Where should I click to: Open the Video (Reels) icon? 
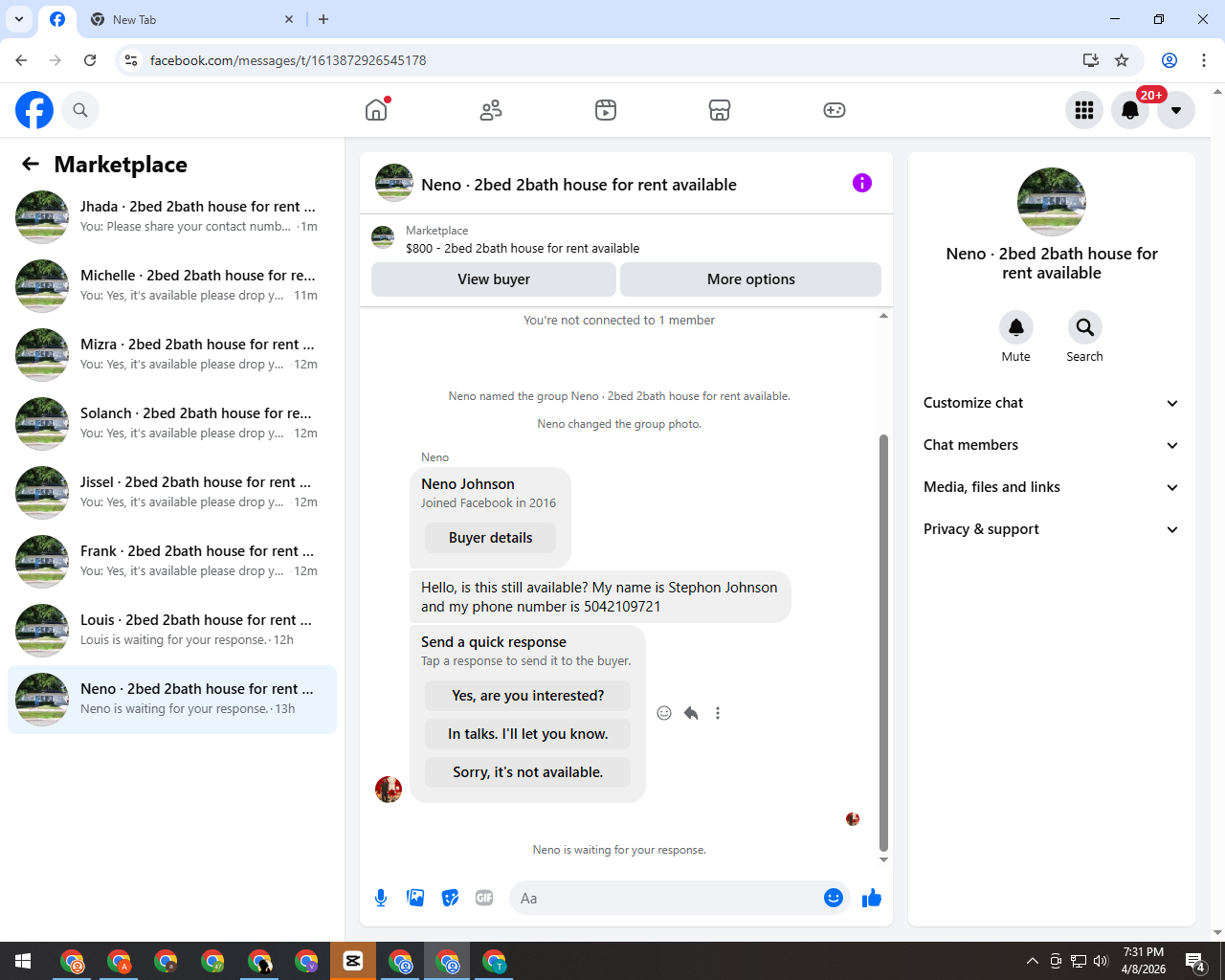click(x=606, y=110)
